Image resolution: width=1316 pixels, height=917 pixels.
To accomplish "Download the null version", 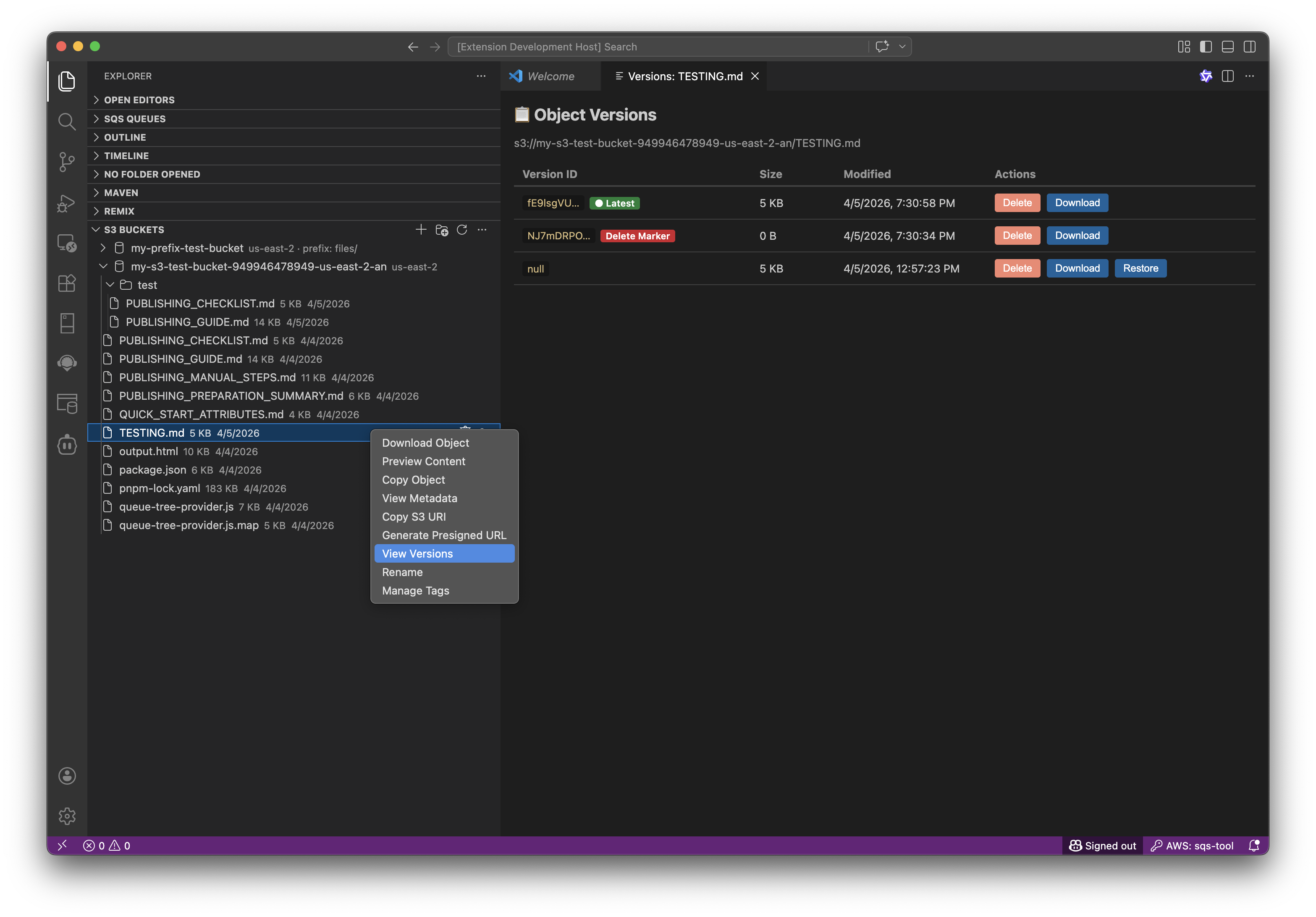I will [1077, 268].
